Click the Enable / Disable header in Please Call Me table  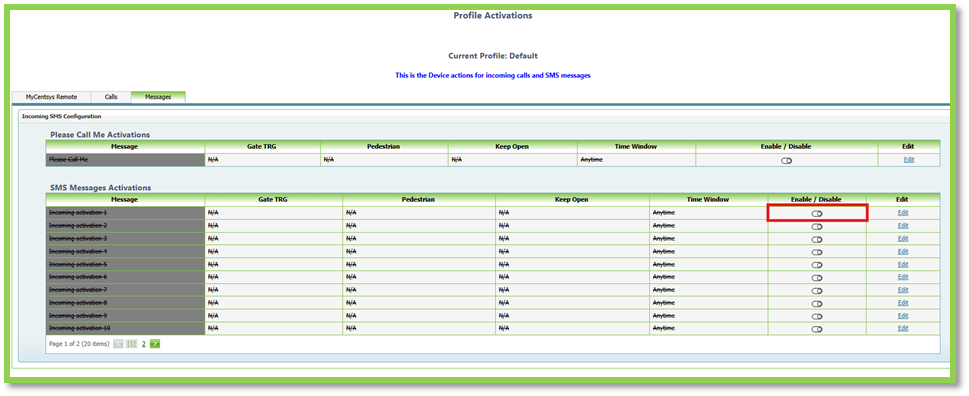(786, 146)
